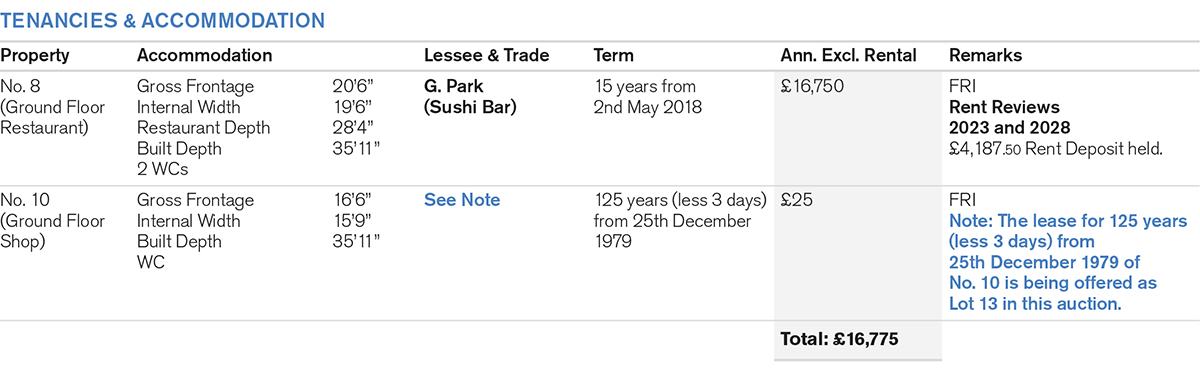Select the Total: £16,775 cell
The width and height of the screenshot is (1200, 370).
[x=839, y=340]
